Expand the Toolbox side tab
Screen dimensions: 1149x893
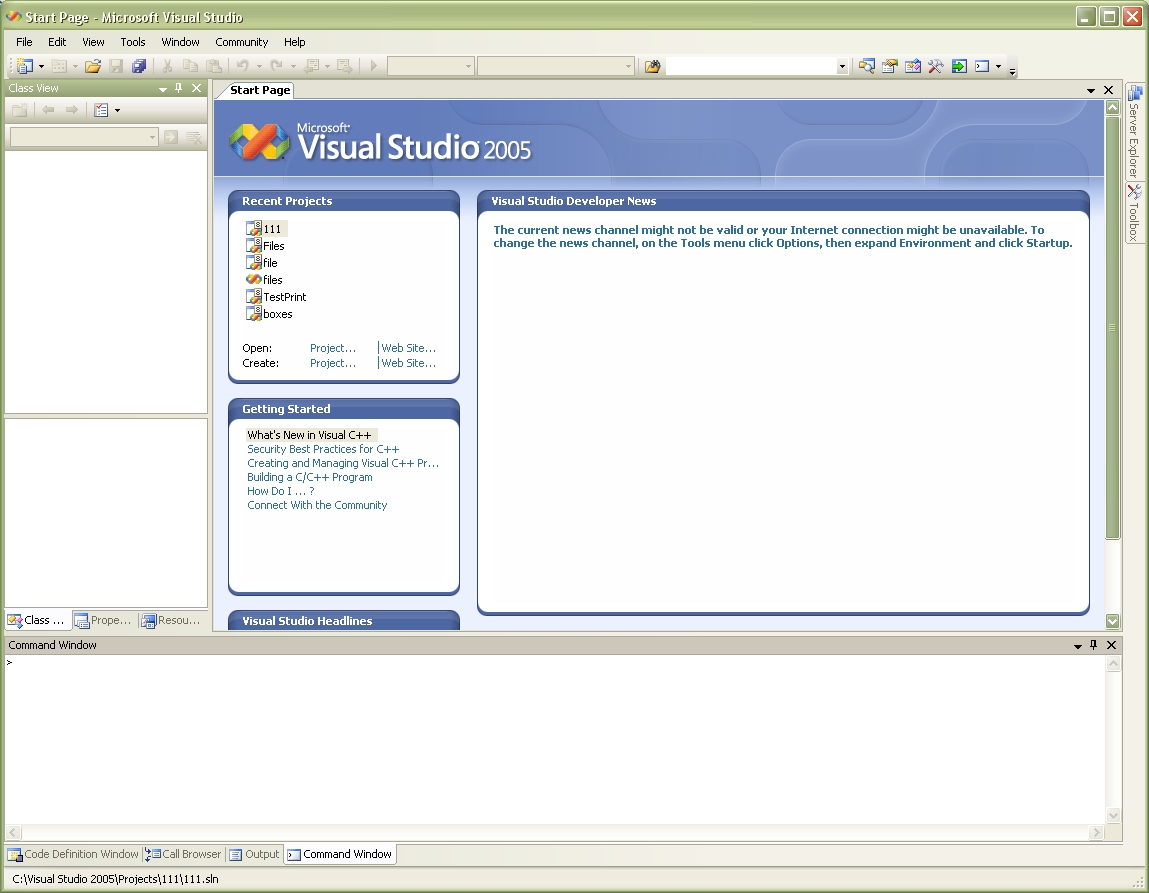click(1134, 212)
